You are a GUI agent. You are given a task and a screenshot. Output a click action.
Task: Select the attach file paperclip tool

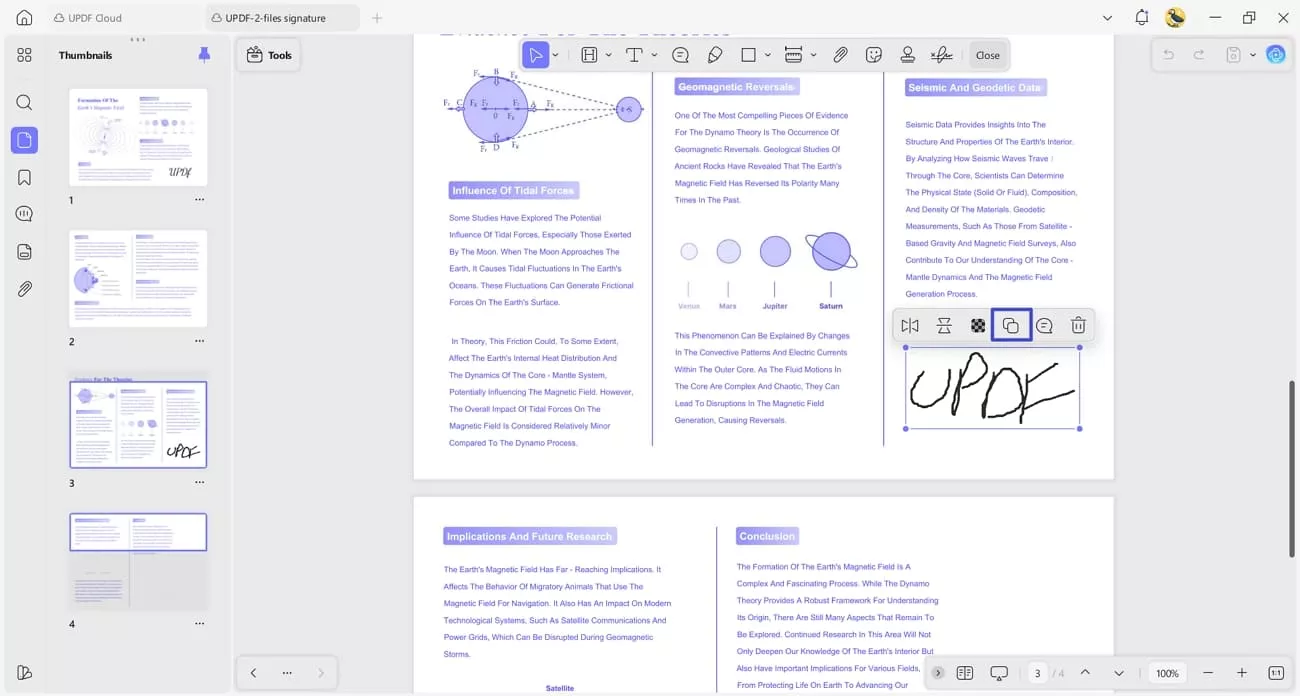coord(840,55)
